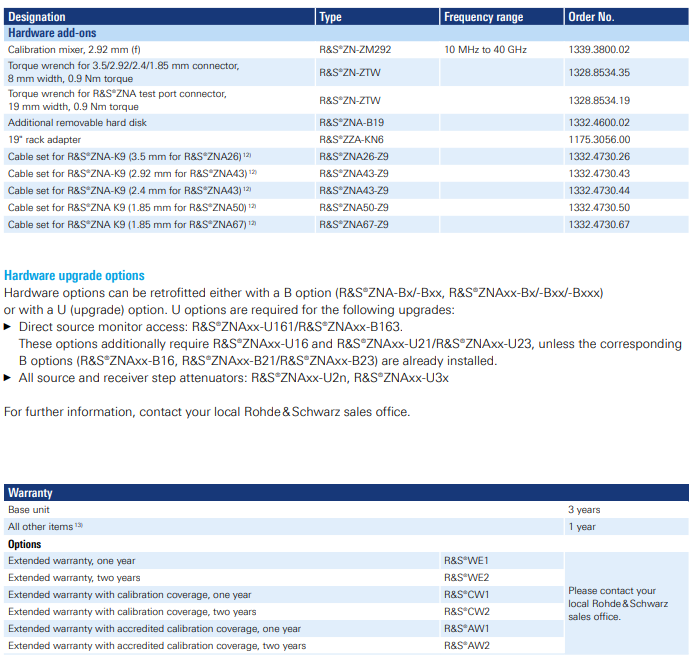Click order number 1328.8534.19
Image resolution: width=693 pixels, height=663 pixels.
pyautogui.click(x=599, y=100)
